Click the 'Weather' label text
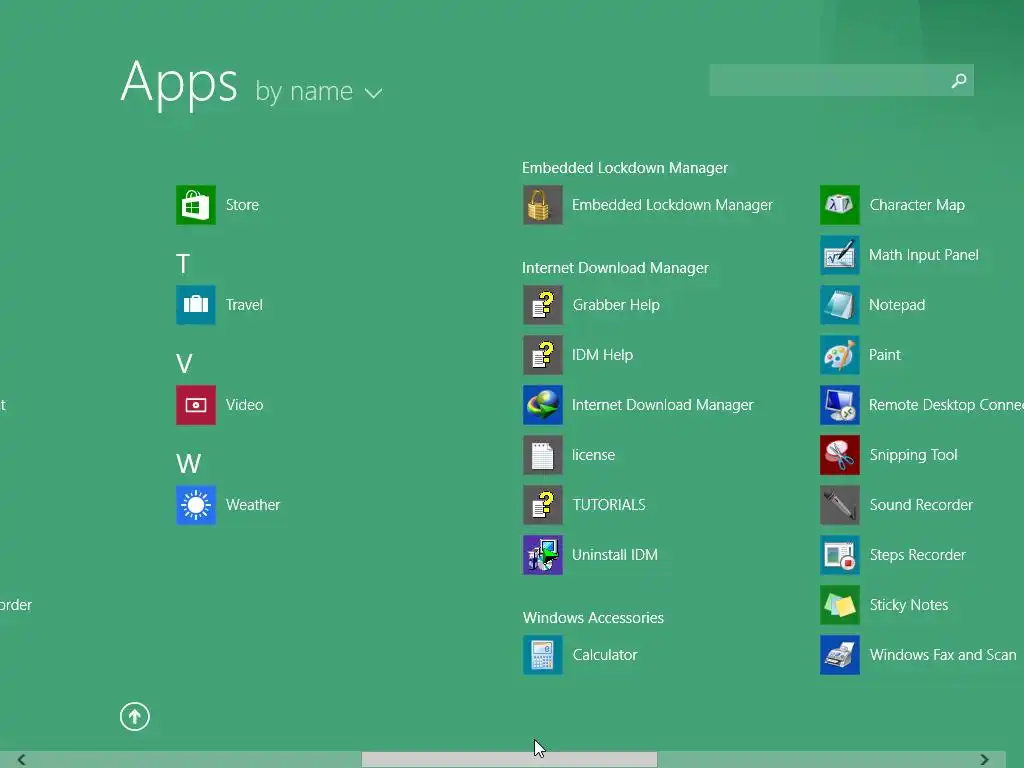The width and height of the screenshot is (1024, 768). 253,505
